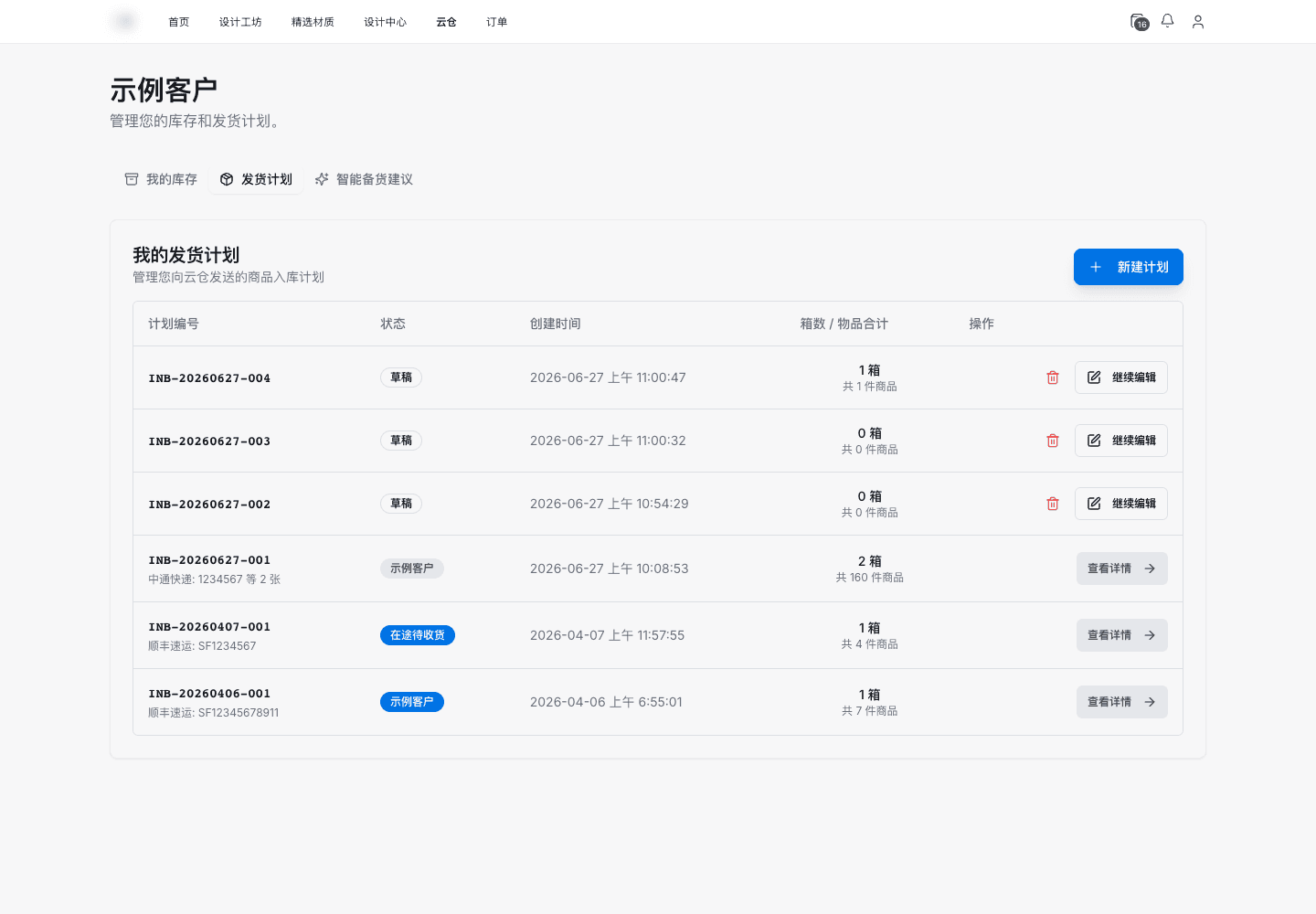Click gray 示例客户 badge for INB-20260627-001
This screenshot has height=914, width=1316.
(412, 569)
